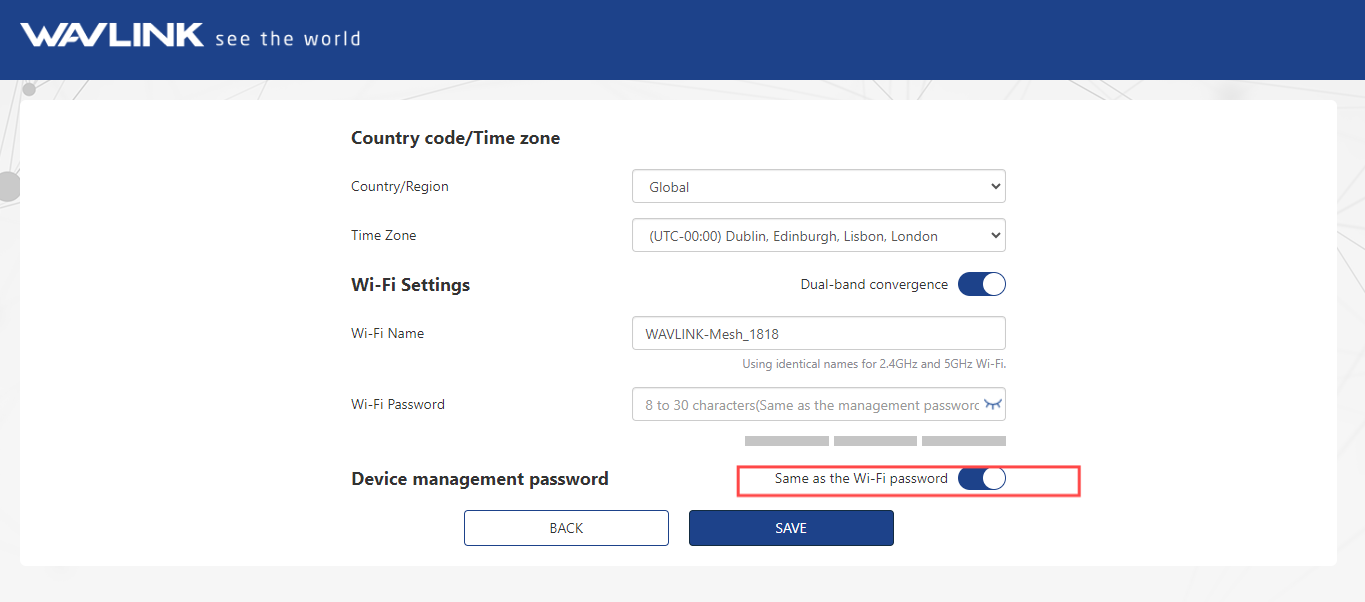Click the 'Country code/Time zone' heading

click(455, 138)
